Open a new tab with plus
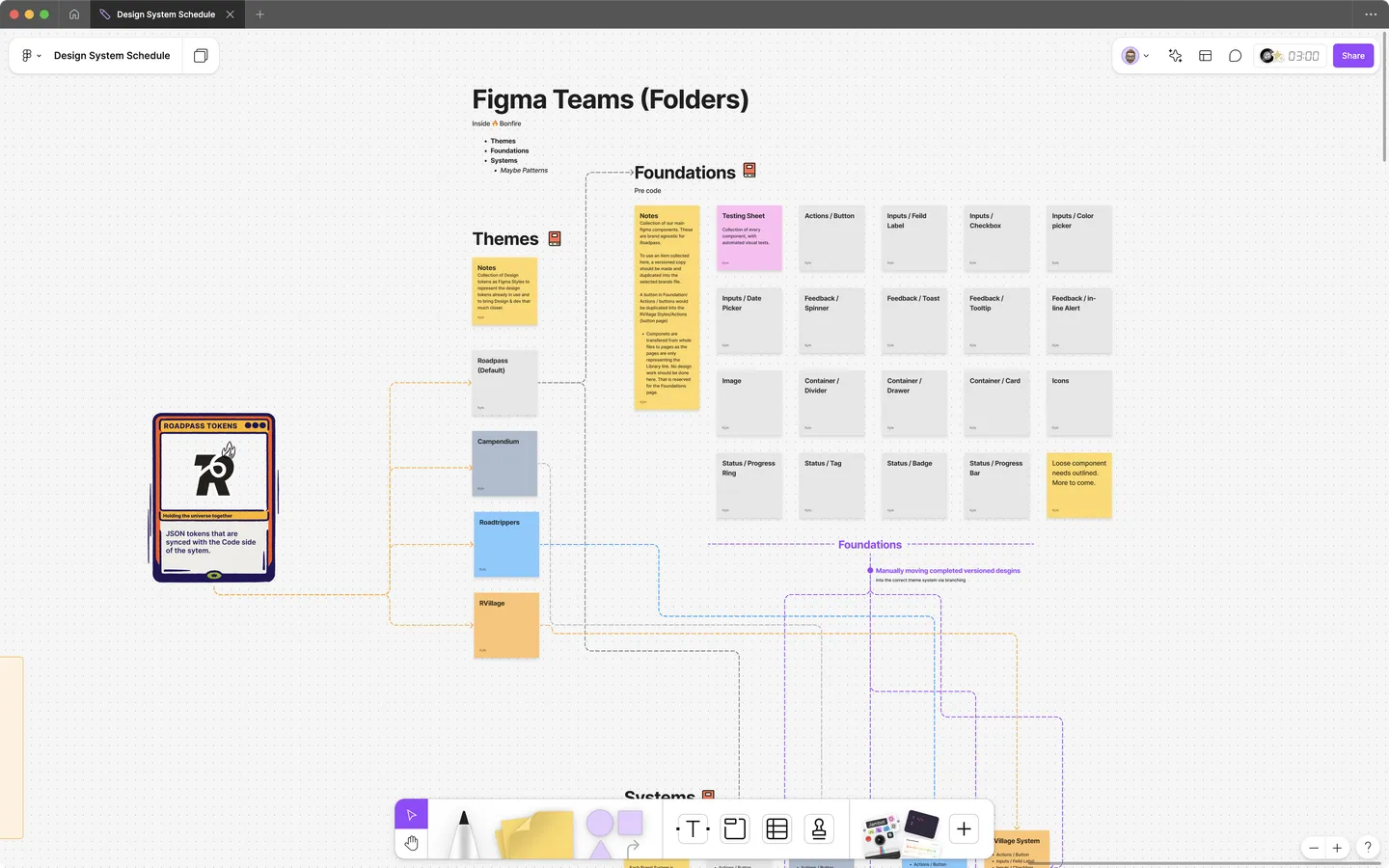 (259, 14)
